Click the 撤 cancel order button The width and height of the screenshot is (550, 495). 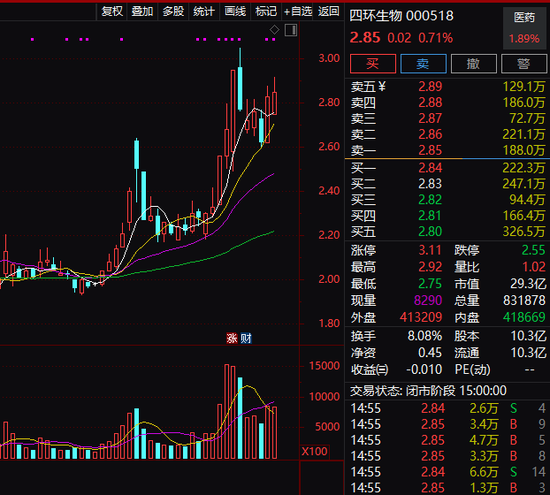(x=474, y=64)
